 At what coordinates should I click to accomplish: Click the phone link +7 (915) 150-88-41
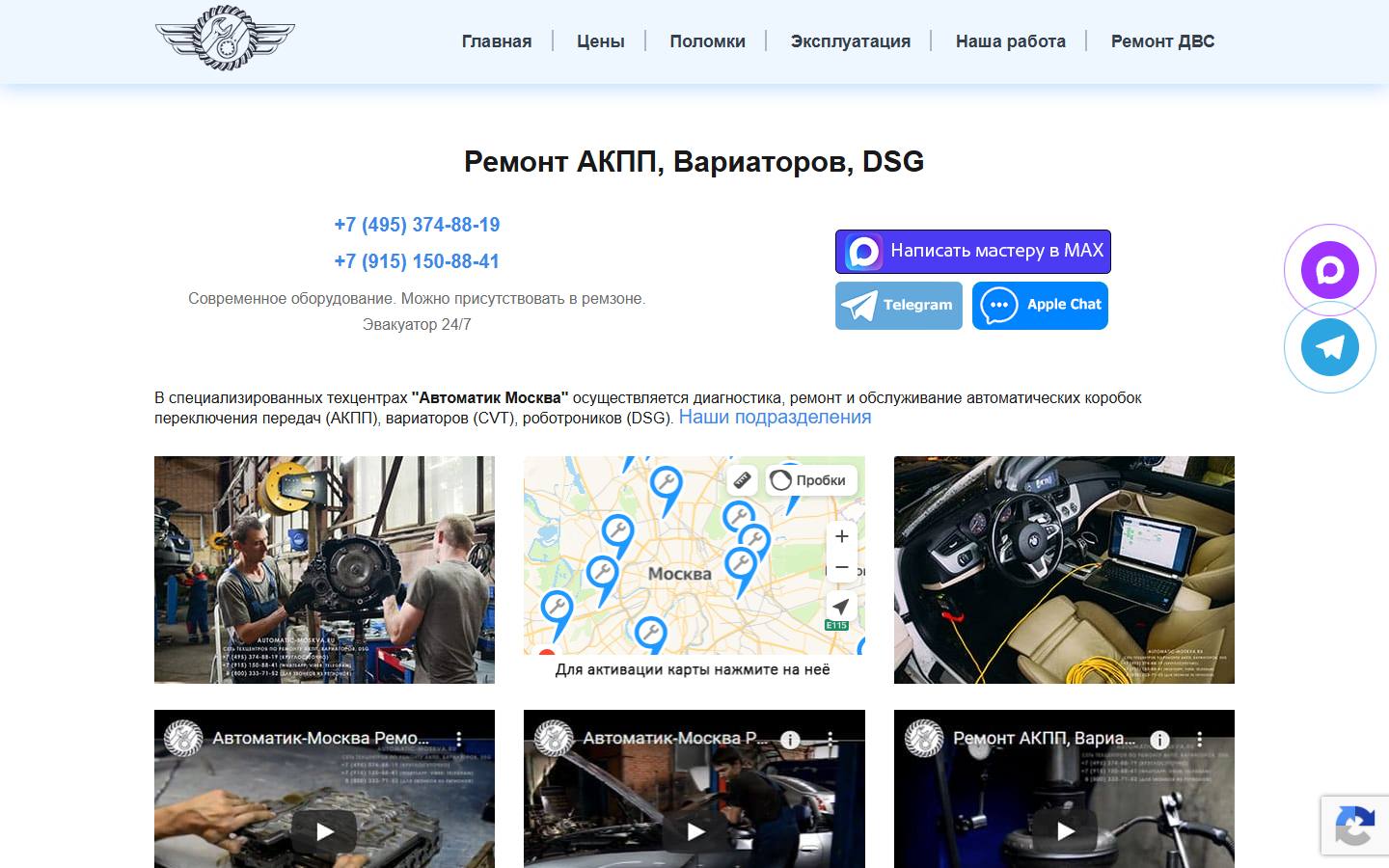(x=417, y=261)
